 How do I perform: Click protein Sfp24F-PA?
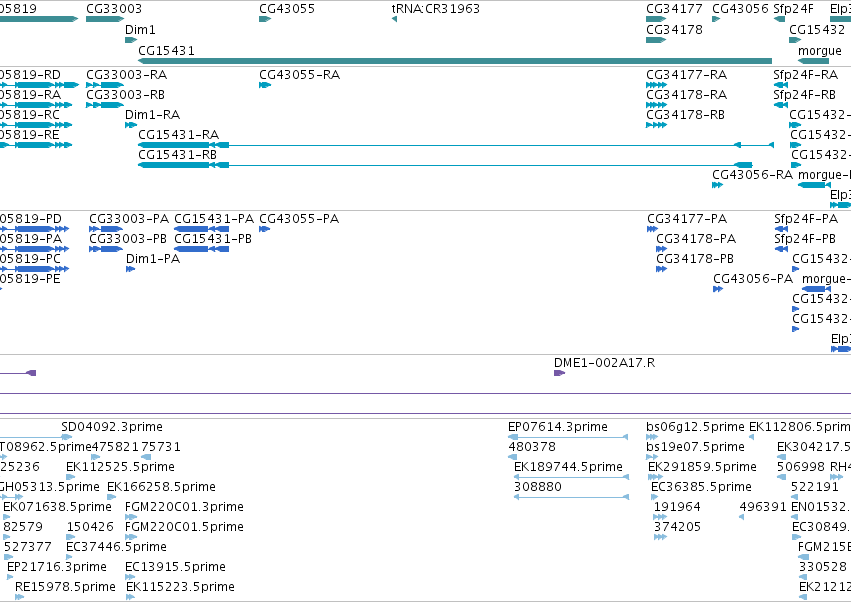[x=806, y=219]
